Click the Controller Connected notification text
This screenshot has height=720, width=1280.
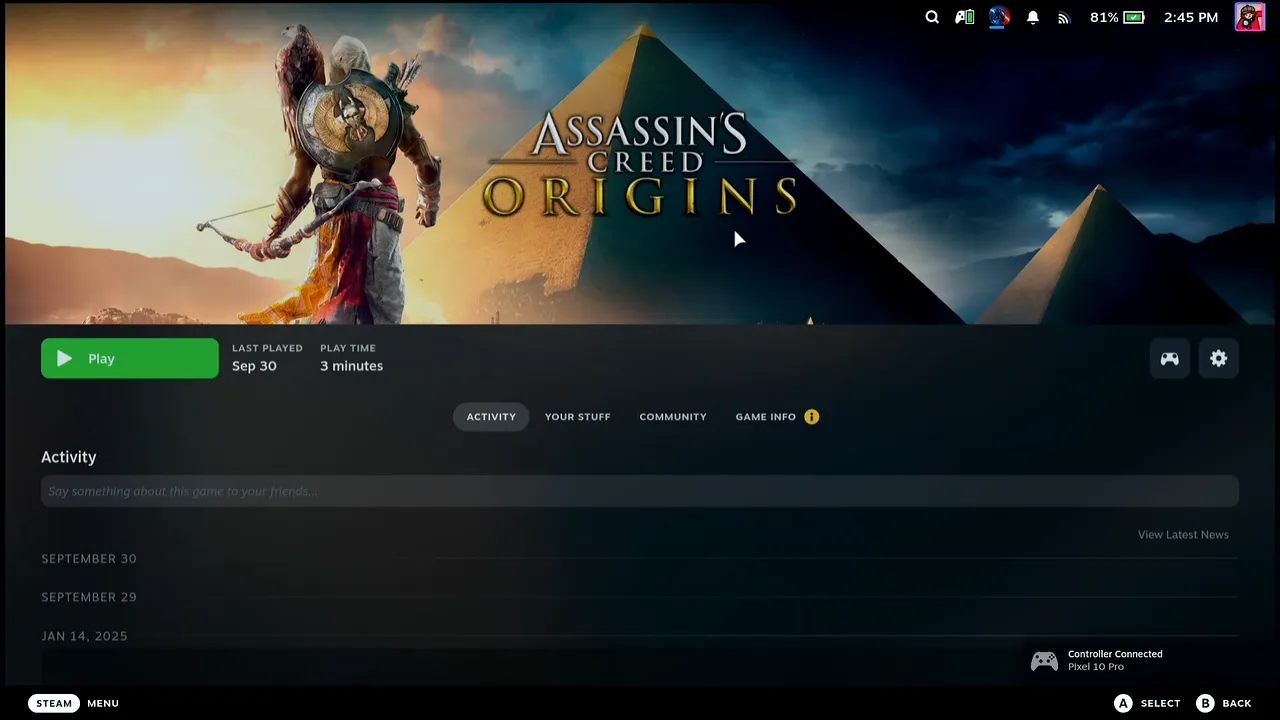(x=1115, y=654)
